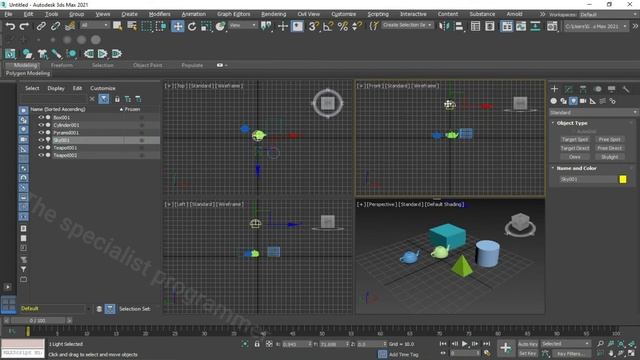The image size is (640, 360).
Task: Open the key mode Selected dropdown
Action: point(565,344)
